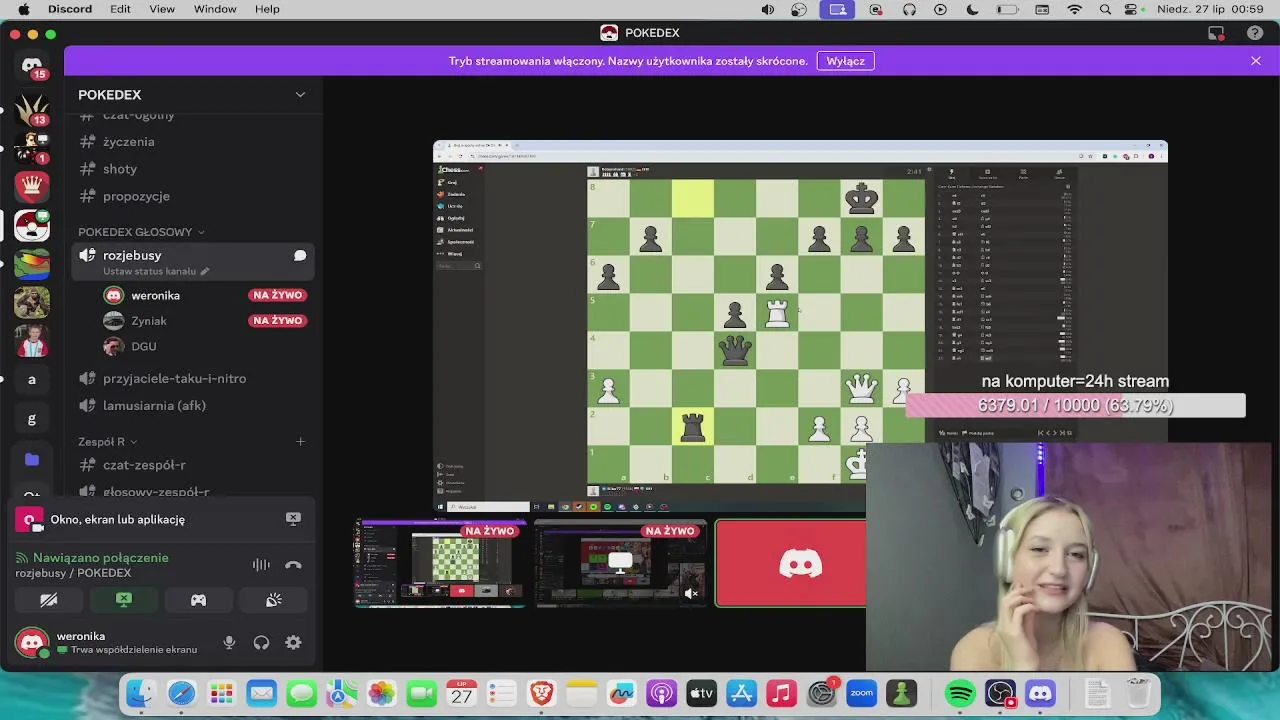1280x720 pixels.
Task: Open the Help menu
Action: [x=267, y=9]
